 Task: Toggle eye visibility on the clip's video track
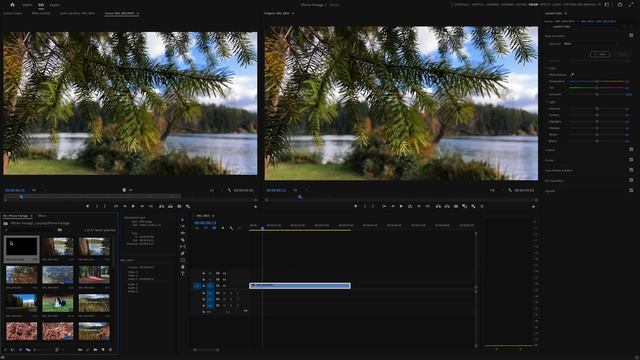[224, 286]
